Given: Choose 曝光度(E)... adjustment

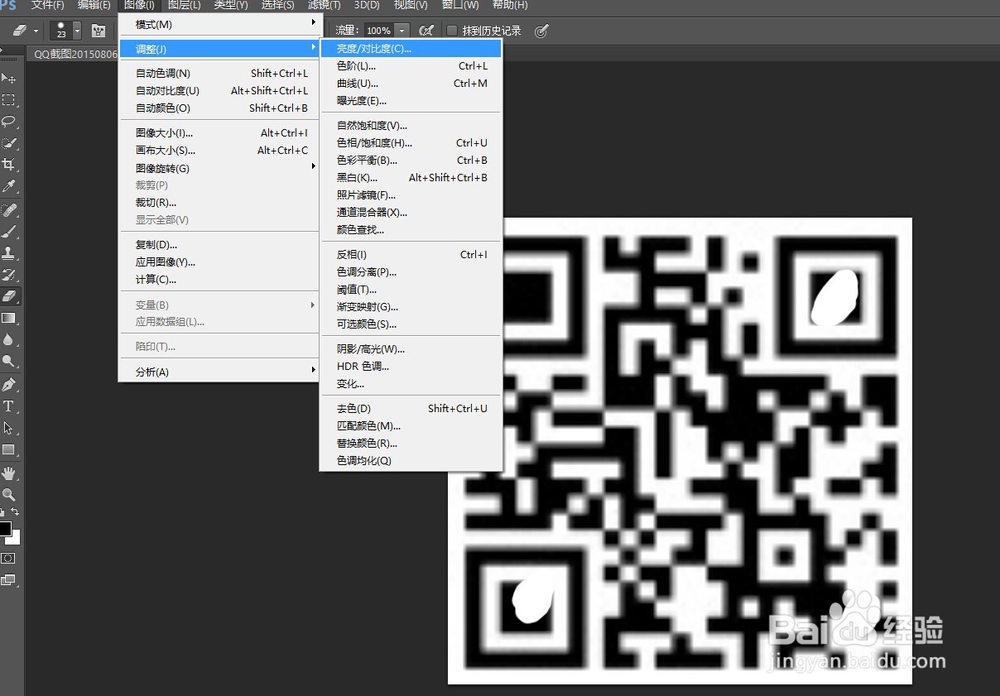Looking at the screenshot, I should click(411, 101).
